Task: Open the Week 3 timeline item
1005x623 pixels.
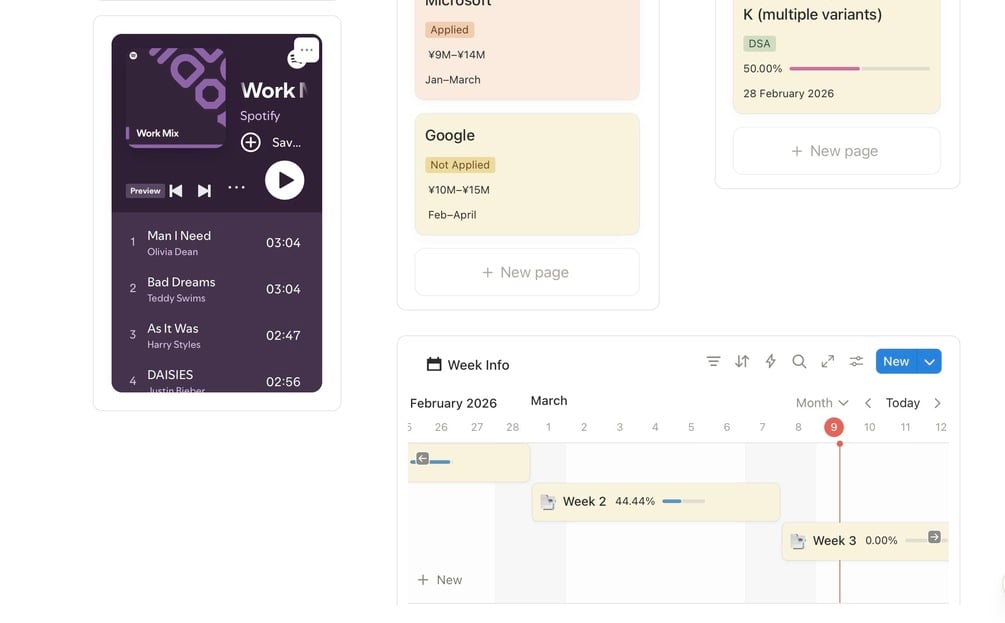Action: pyautogui.click(x=865, y=541)
